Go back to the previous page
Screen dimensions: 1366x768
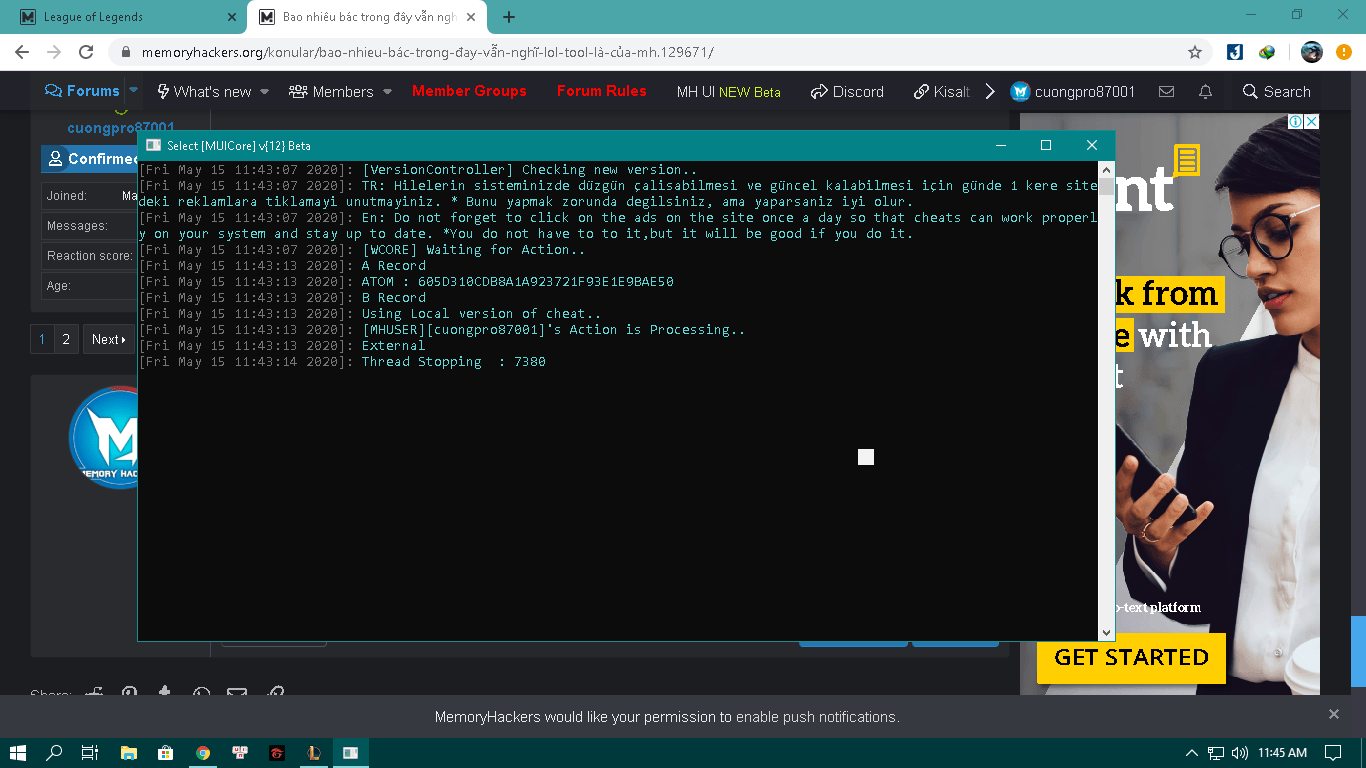pos(22,52)
